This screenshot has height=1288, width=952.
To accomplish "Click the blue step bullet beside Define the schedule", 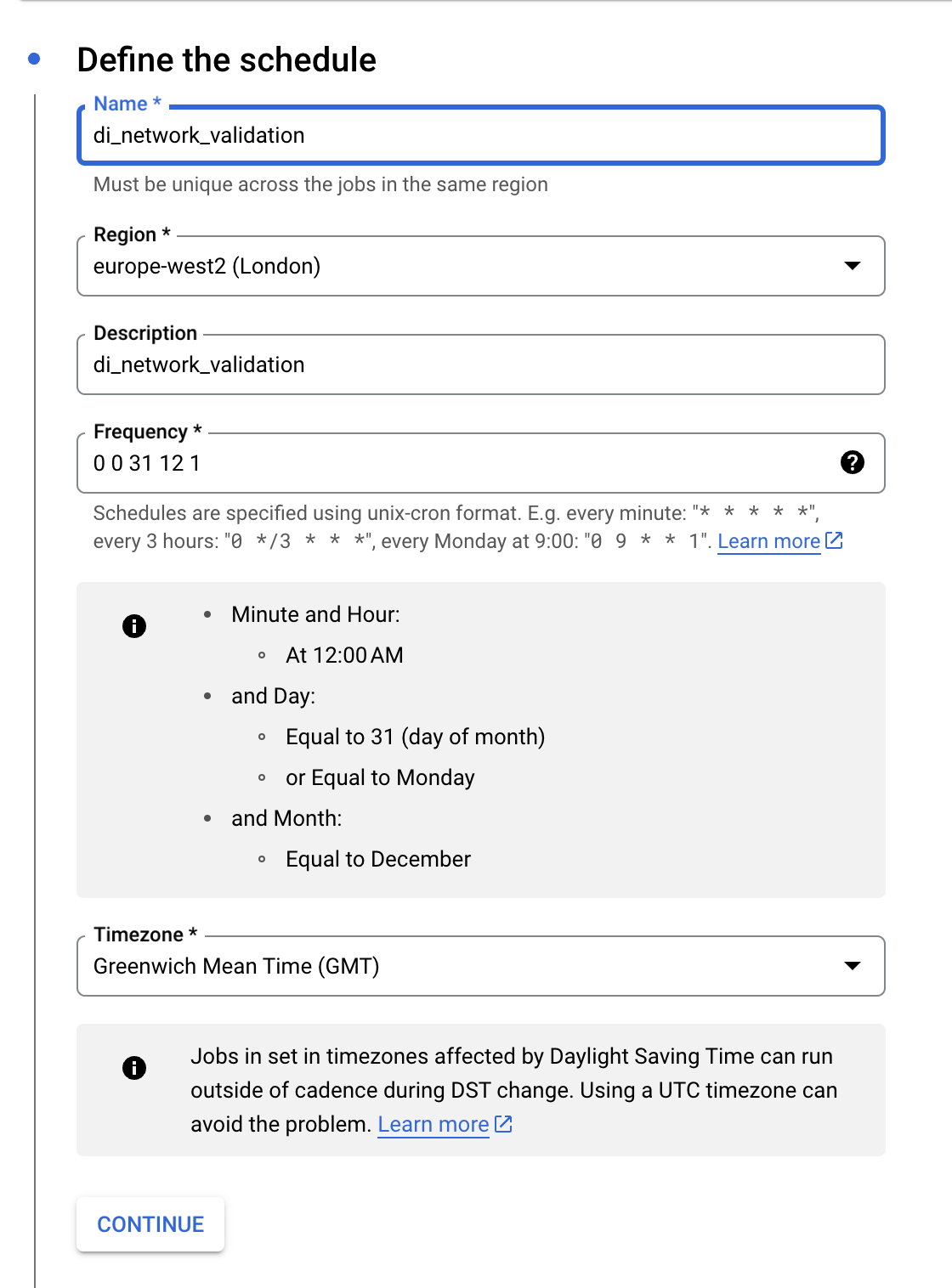I will pyautogui.click(x=34, y=59).
